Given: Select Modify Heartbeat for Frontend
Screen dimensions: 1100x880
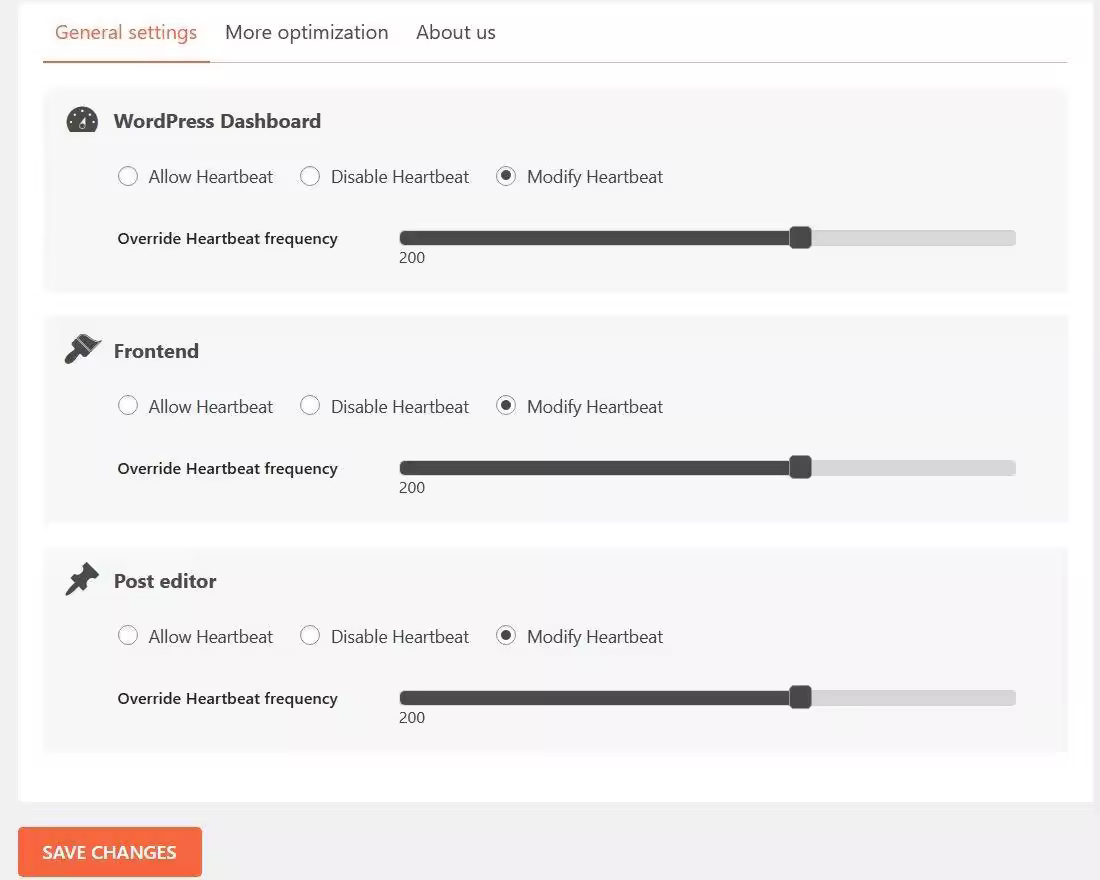Looking at the screenshot, I should (x=506, y=406).
